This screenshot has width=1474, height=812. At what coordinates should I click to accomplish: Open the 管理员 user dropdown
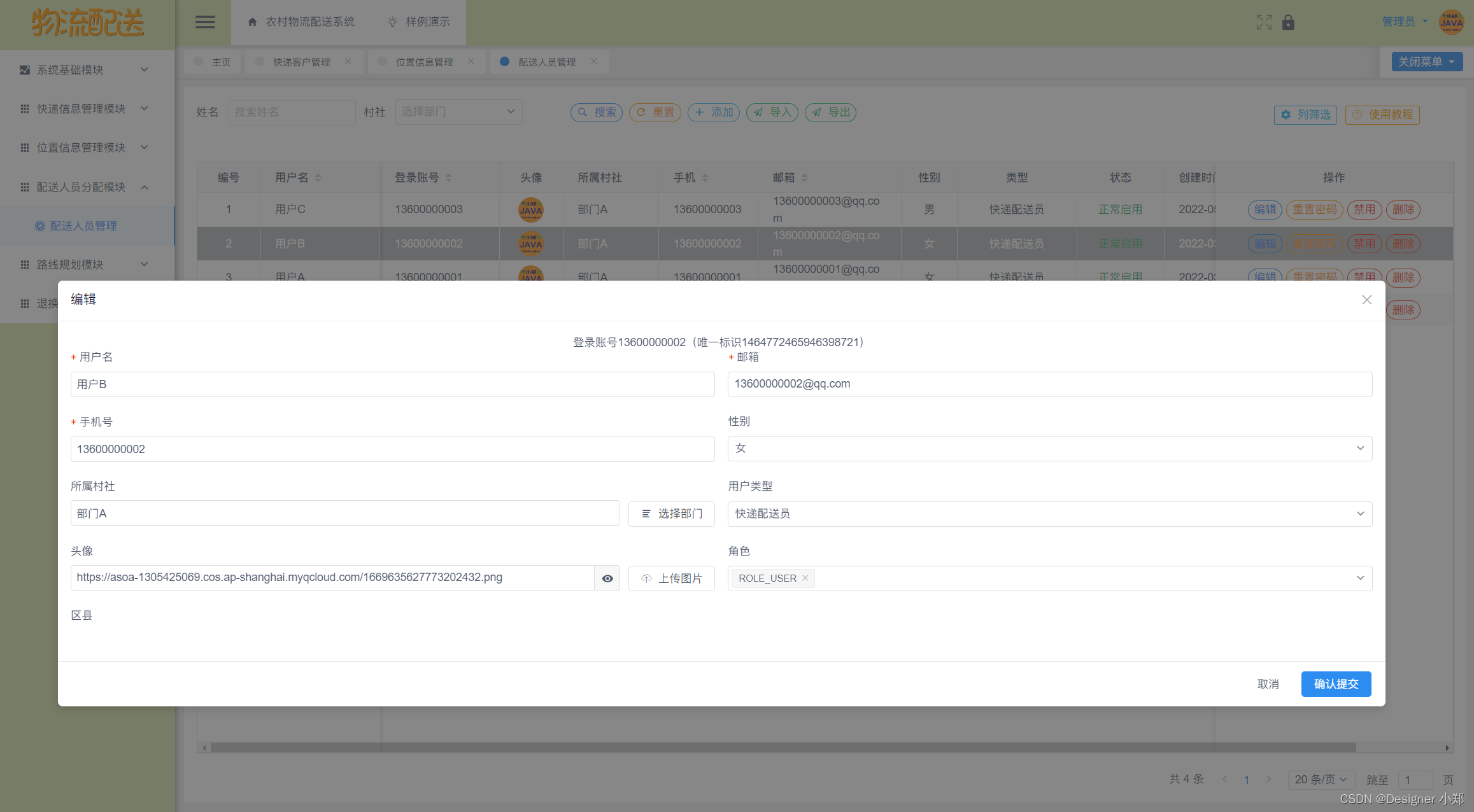[x=1405, y=22]
